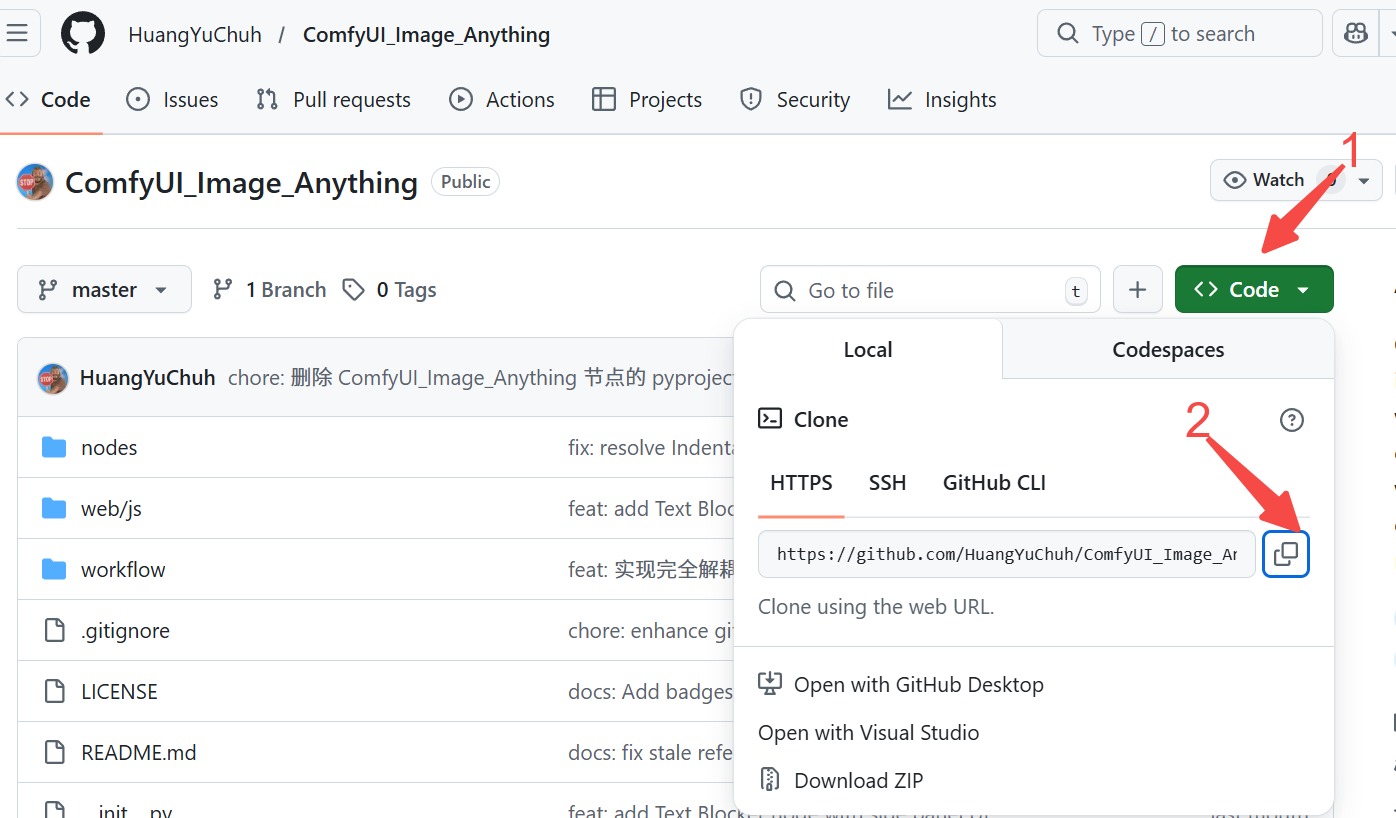Screen dimensions: 1396x818
Task: Click the plus add file button
Action: point(1138,290)
